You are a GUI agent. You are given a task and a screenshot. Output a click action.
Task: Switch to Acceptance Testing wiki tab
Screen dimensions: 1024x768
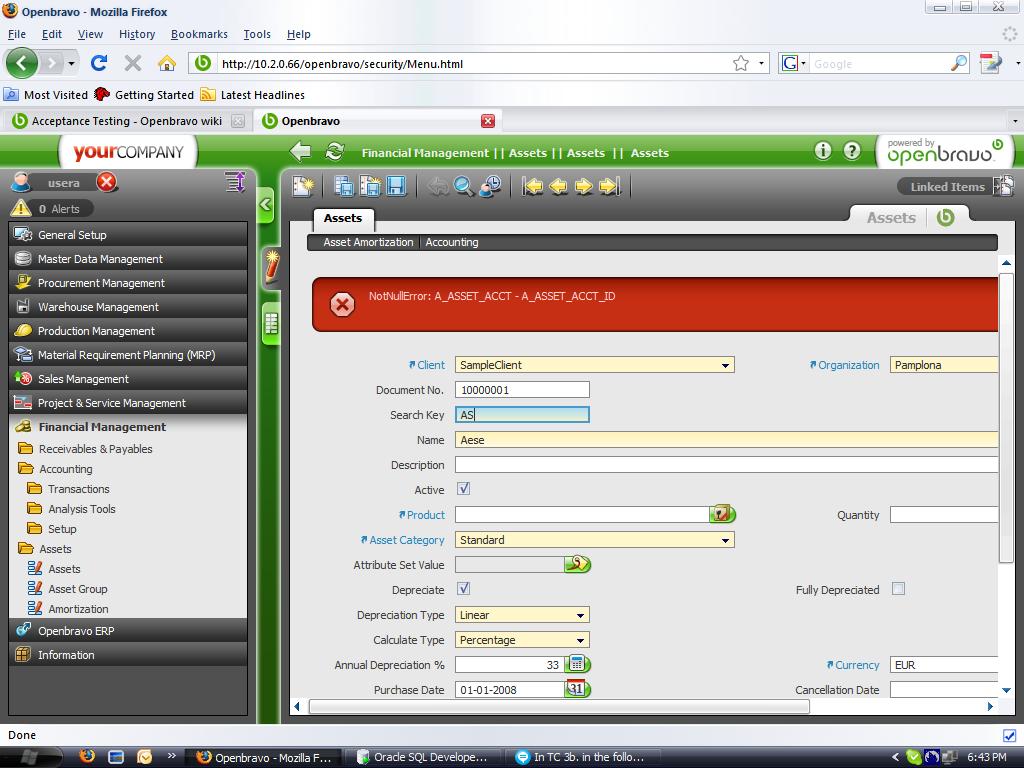(127, 121)
